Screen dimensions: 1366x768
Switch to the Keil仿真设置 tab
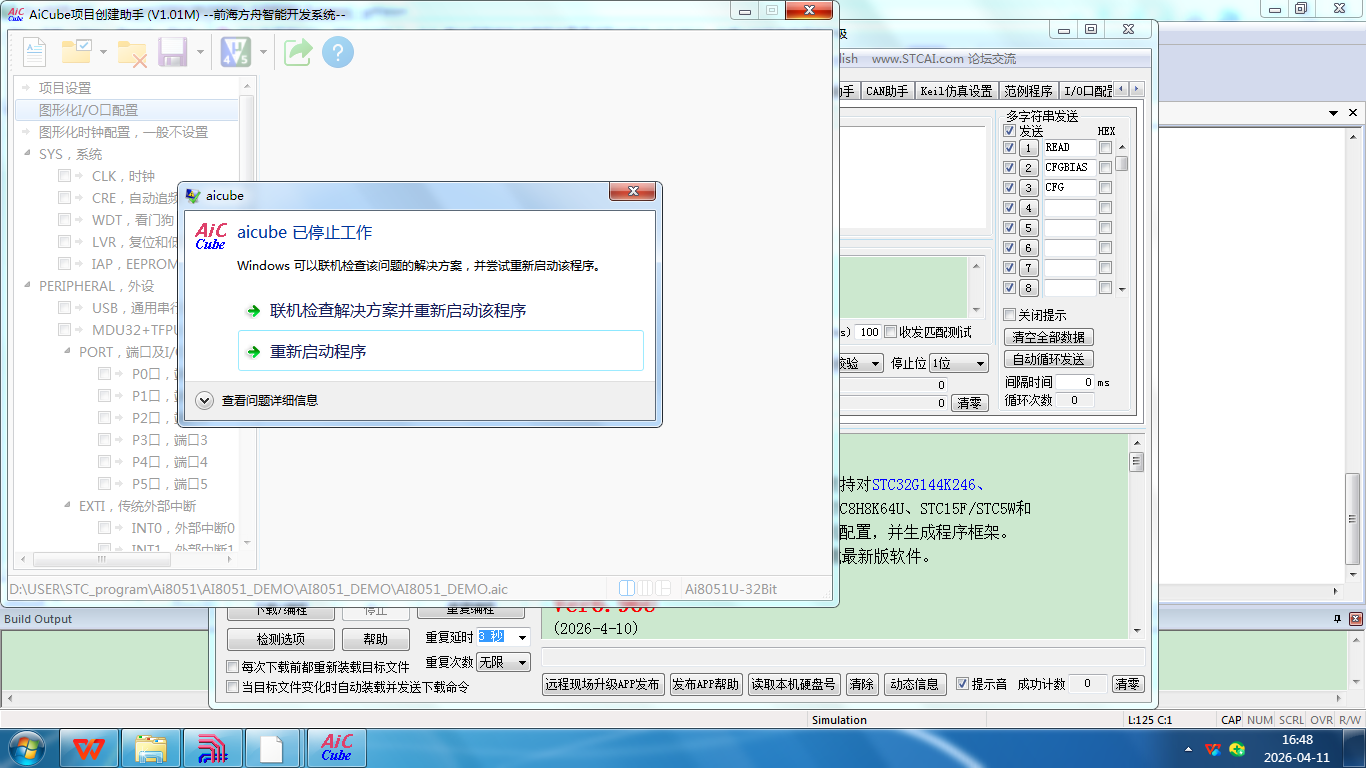[x=956, y=91]
